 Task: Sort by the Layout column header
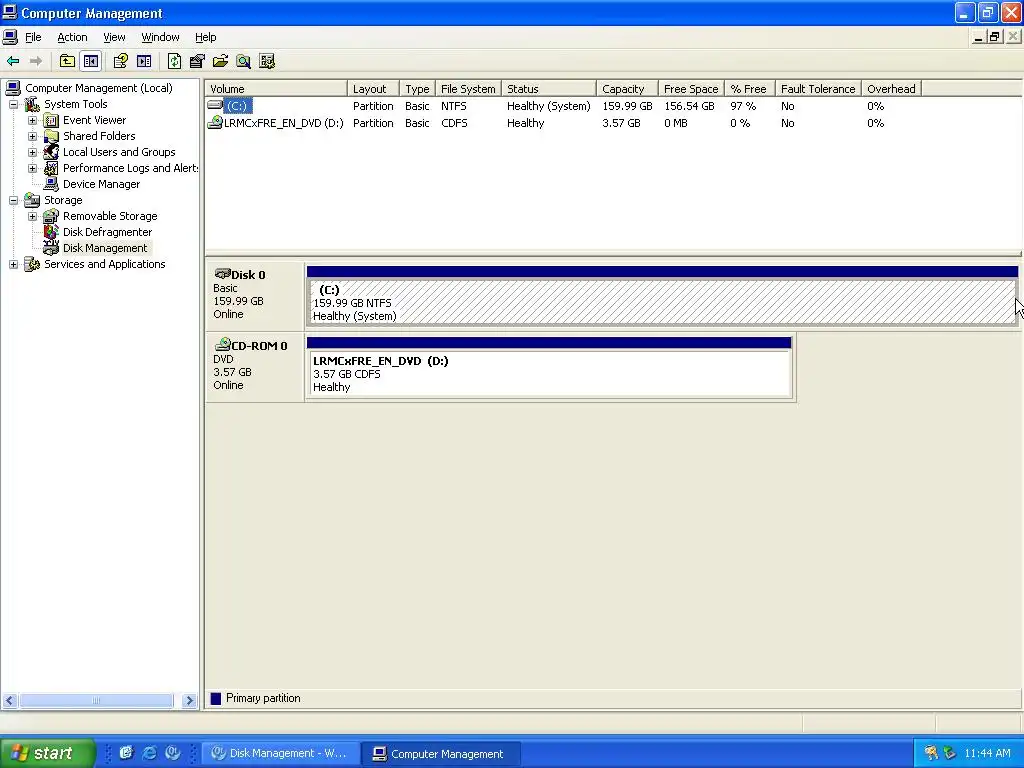(373, 89)
